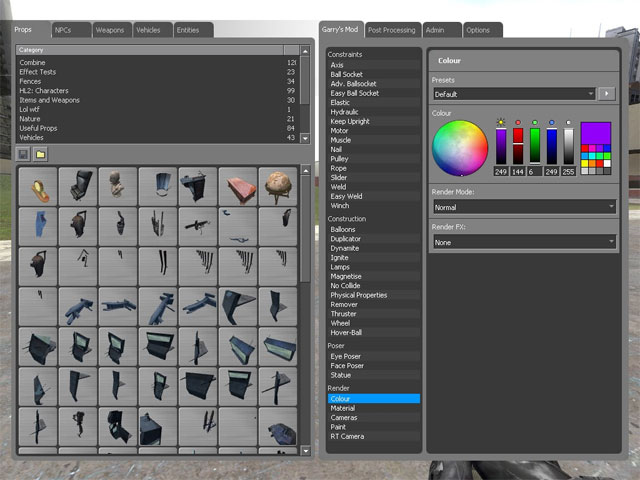
Task: Choose the Thruster construction tool
Action: (343, 314)
